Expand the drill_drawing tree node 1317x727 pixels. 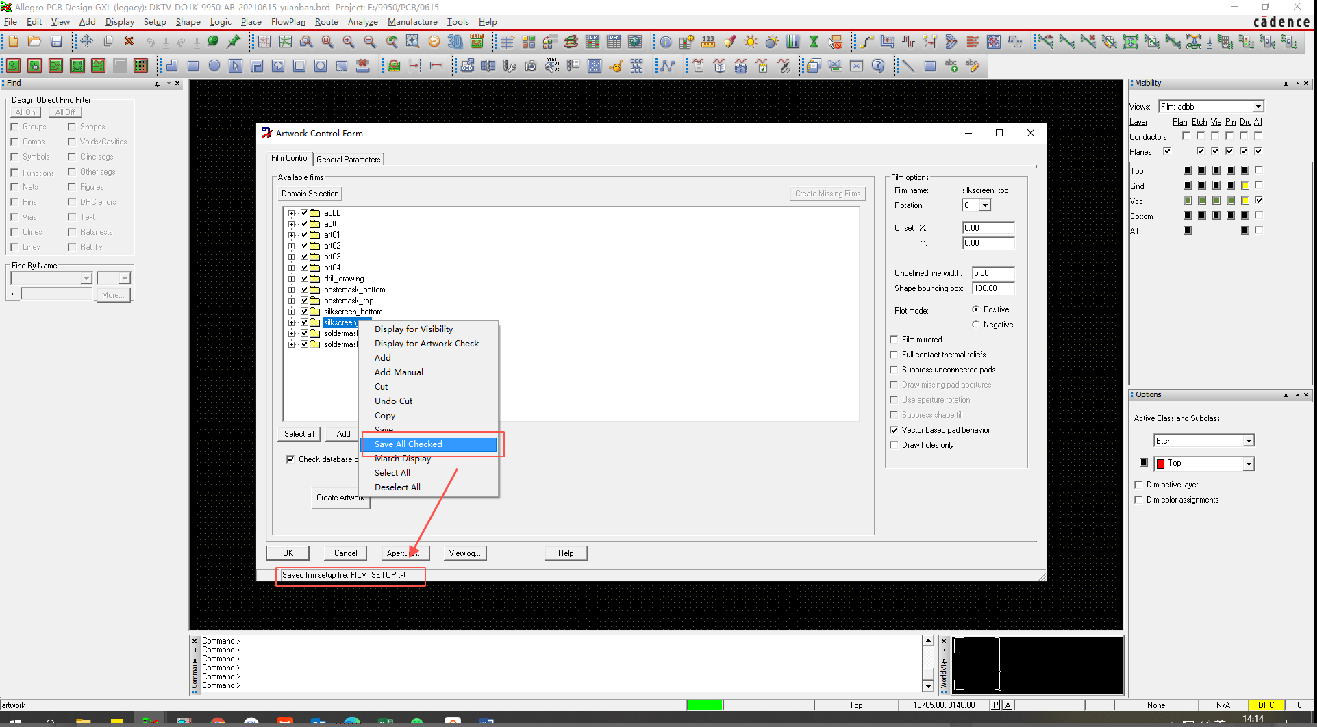pos(291,279)
